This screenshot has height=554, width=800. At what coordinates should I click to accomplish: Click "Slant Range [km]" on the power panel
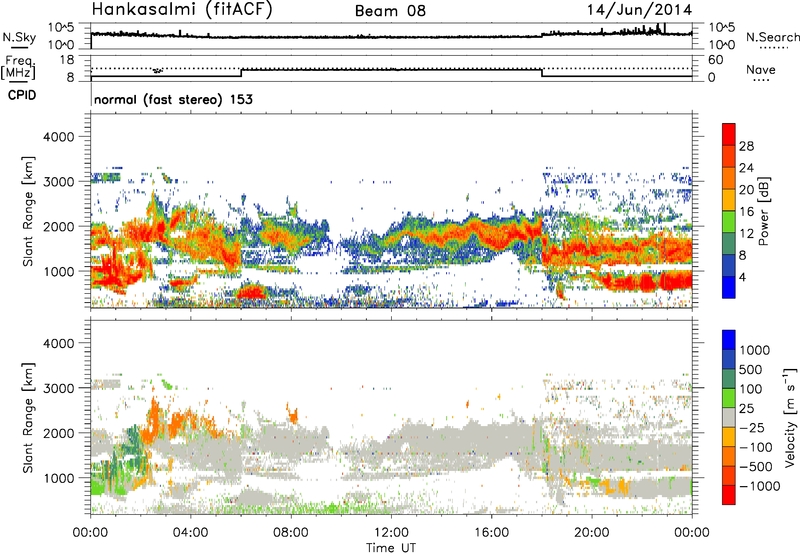[28, 211]
